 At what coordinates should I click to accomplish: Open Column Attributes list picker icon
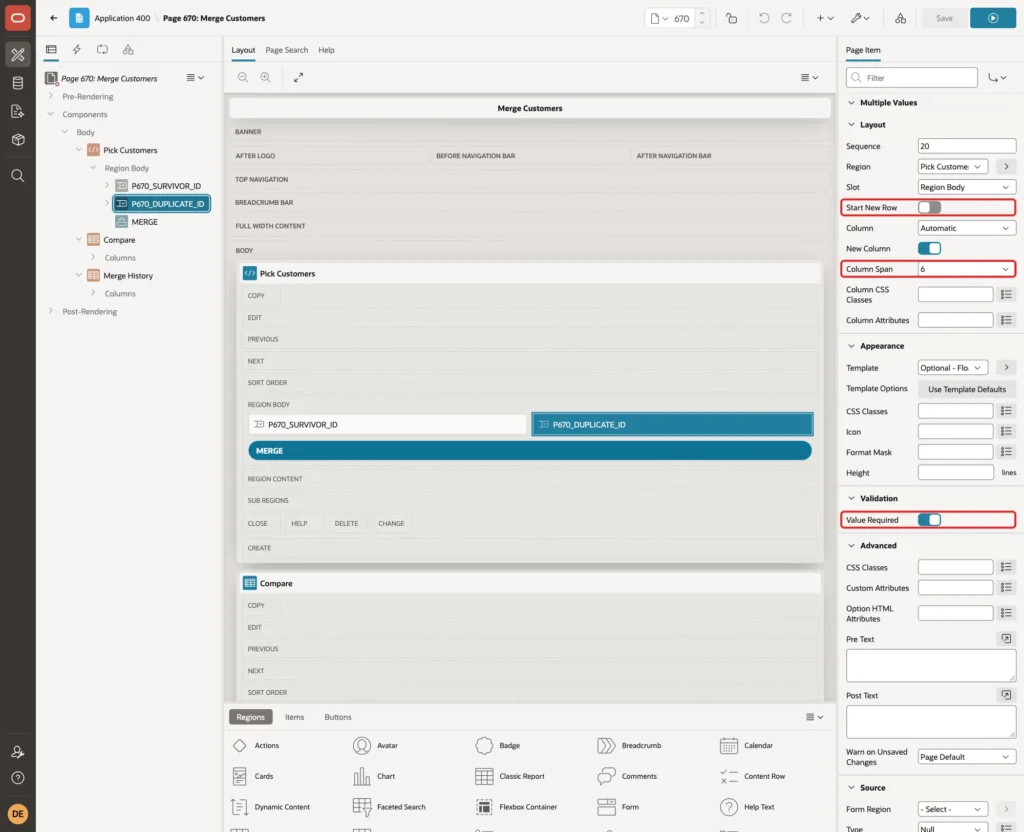point(1006,320)
